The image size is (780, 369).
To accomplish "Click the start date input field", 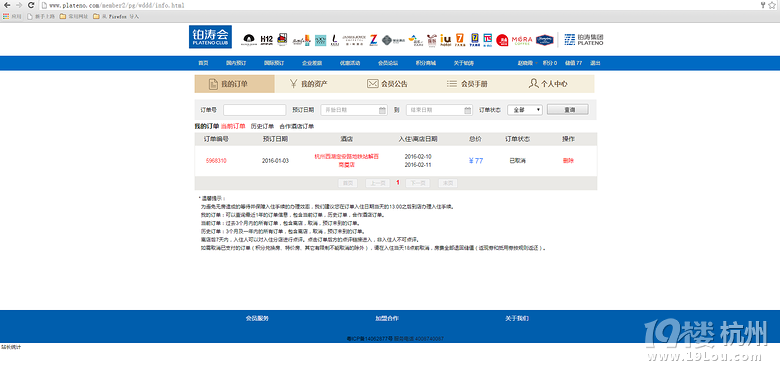I will (x=354, y=110).
